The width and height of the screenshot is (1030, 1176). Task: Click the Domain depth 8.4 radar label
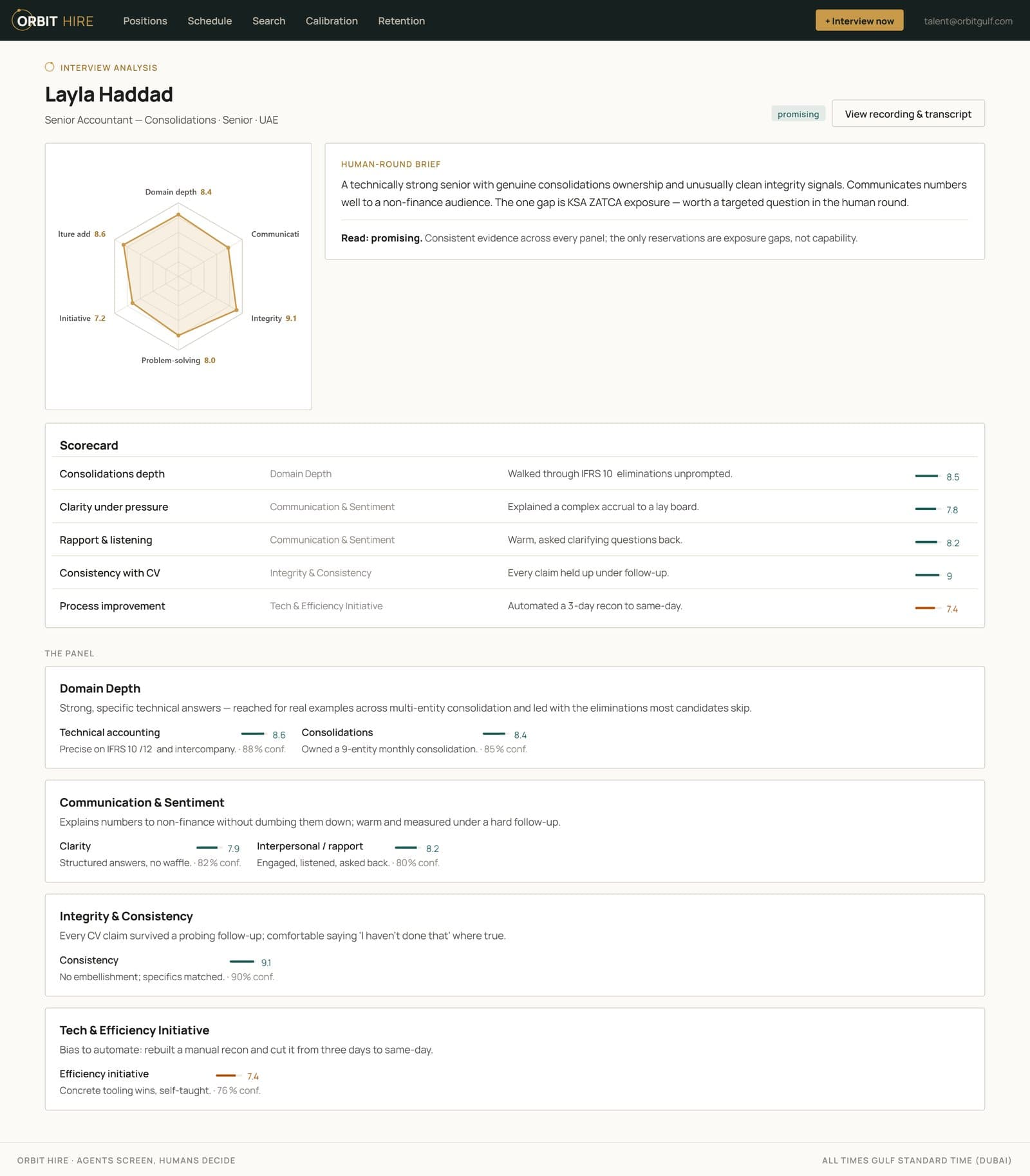click(178, 192)
